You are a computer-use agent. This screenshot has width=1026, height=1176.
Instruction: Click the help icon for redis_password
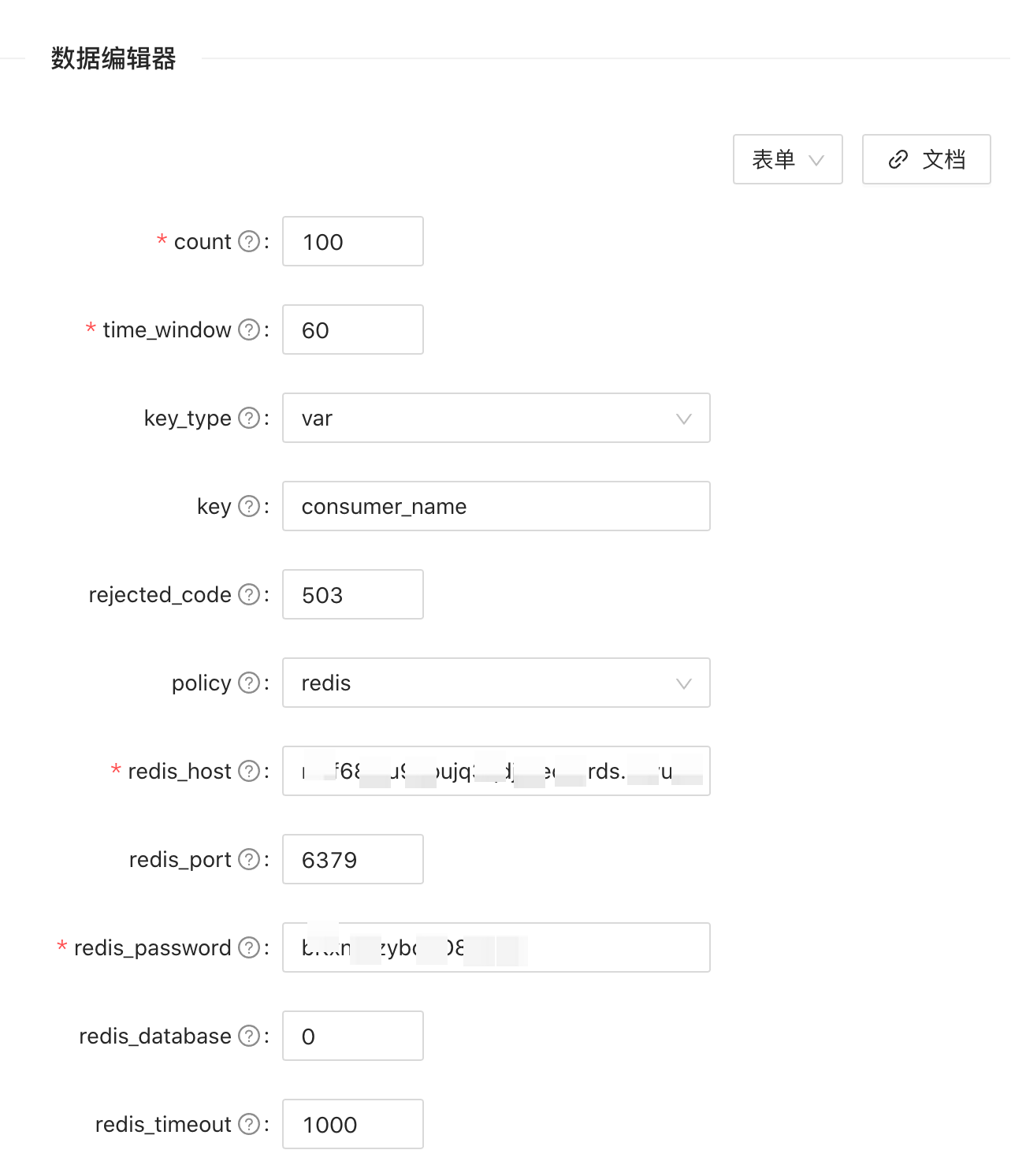(250, 947)
